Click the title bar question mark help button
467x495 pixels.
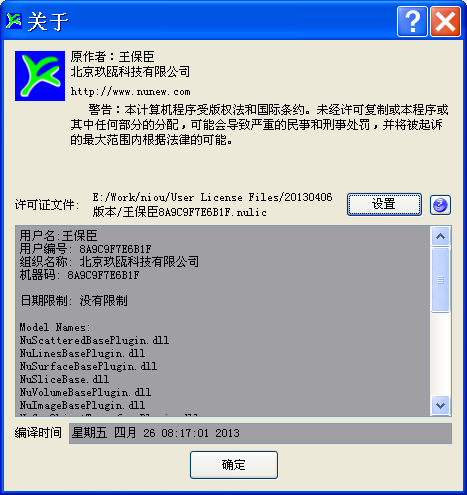[x=412, y=22]
